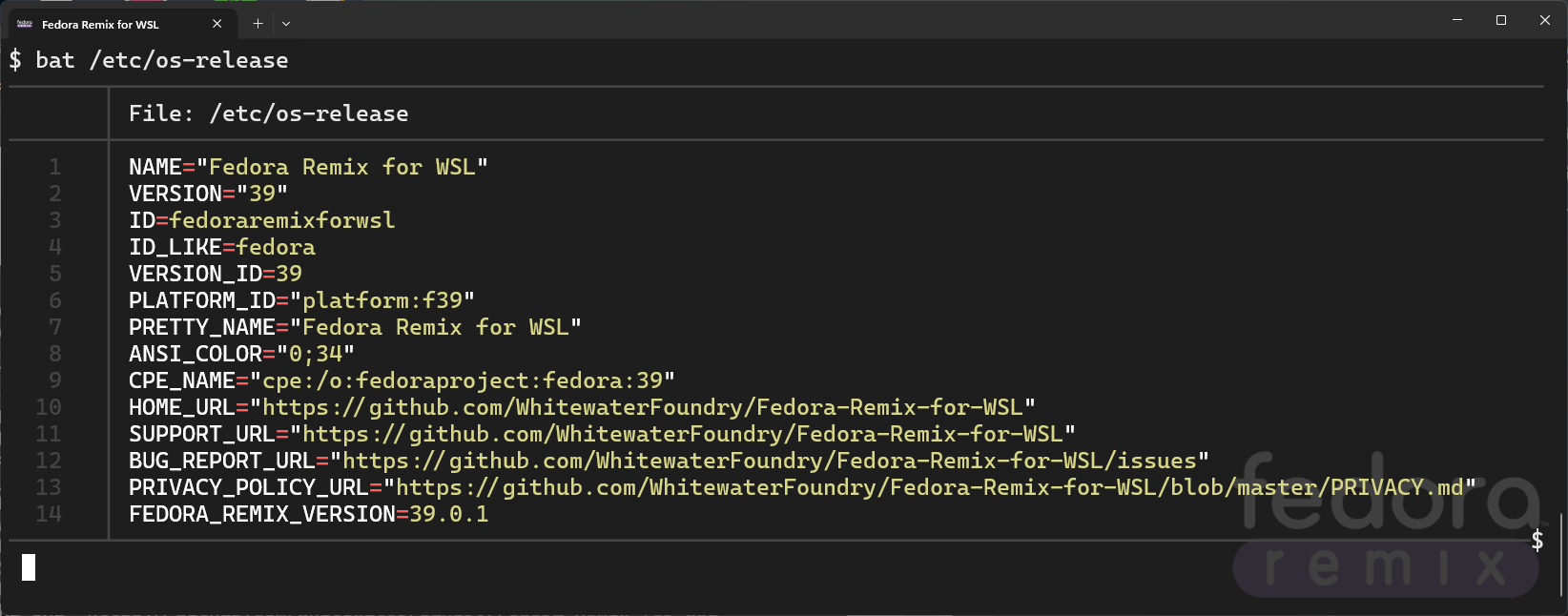Click the ID_LIKE=fedora line
The width and height of the screenshot is (1568, 616).
coord(222,247)
